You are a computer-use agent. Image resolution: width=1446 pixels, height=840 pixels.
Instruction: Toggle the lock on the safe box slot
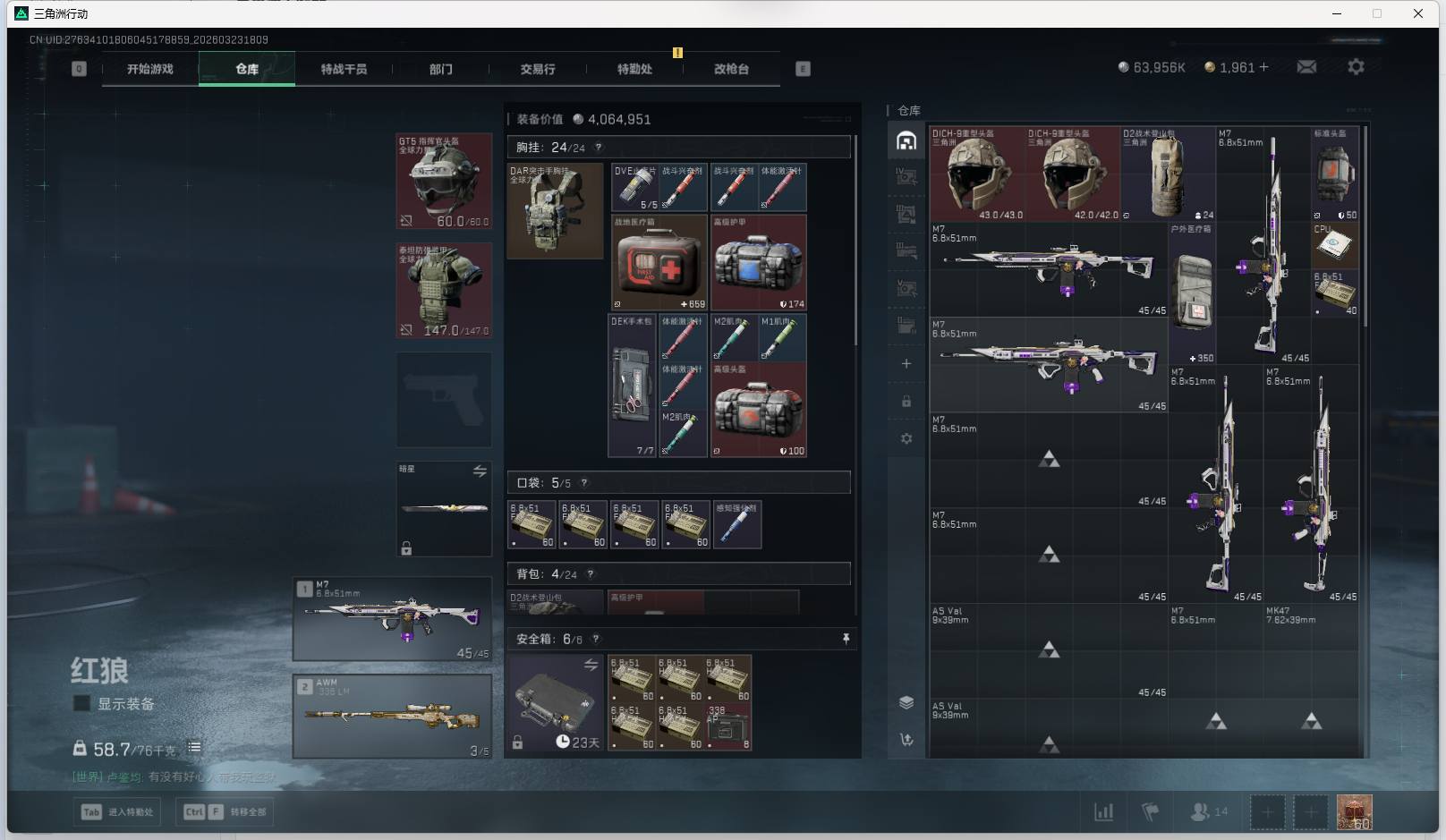click(x=517, y=742)
